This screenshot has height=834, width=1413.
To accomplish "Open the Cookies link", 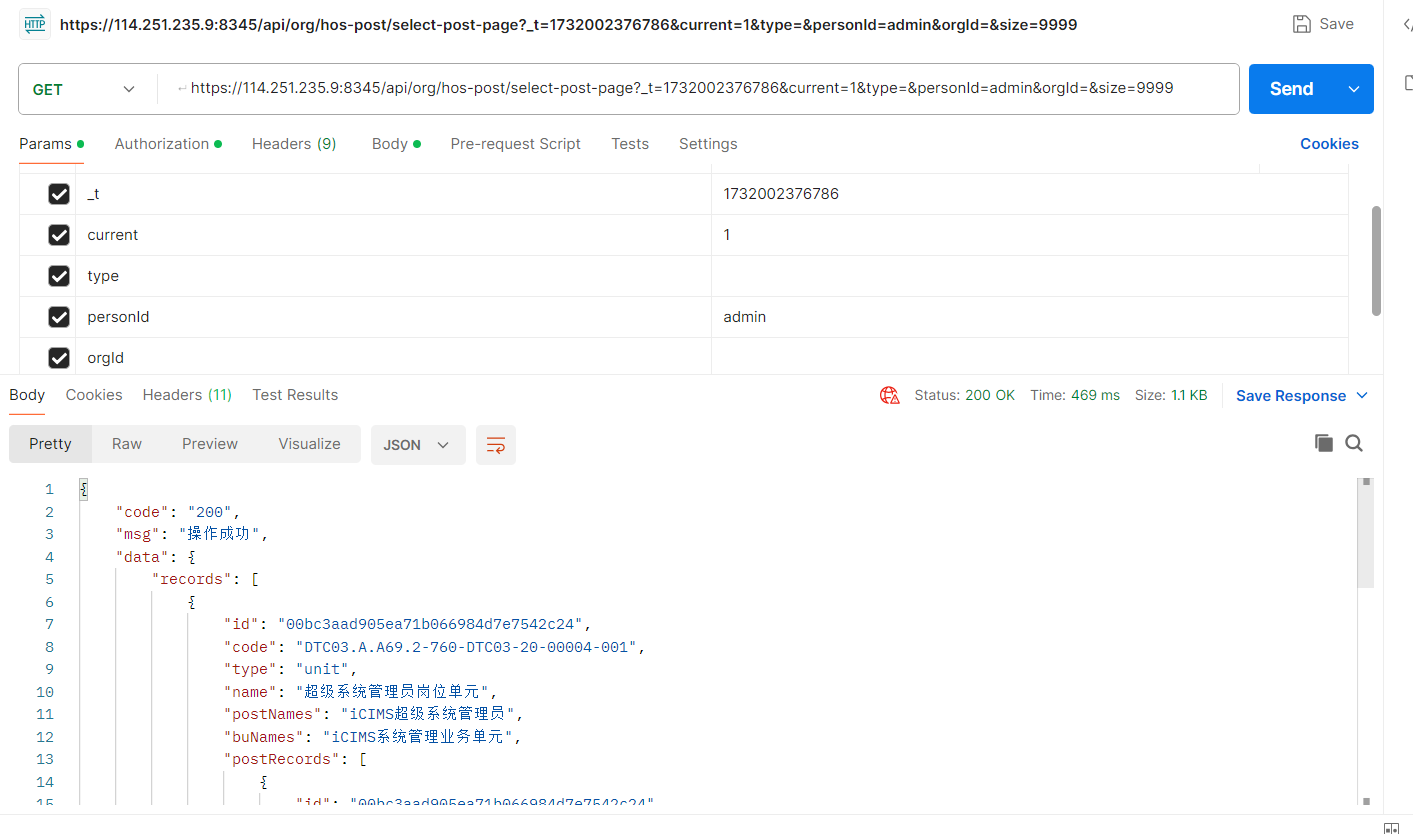I will click(1329, 144).
